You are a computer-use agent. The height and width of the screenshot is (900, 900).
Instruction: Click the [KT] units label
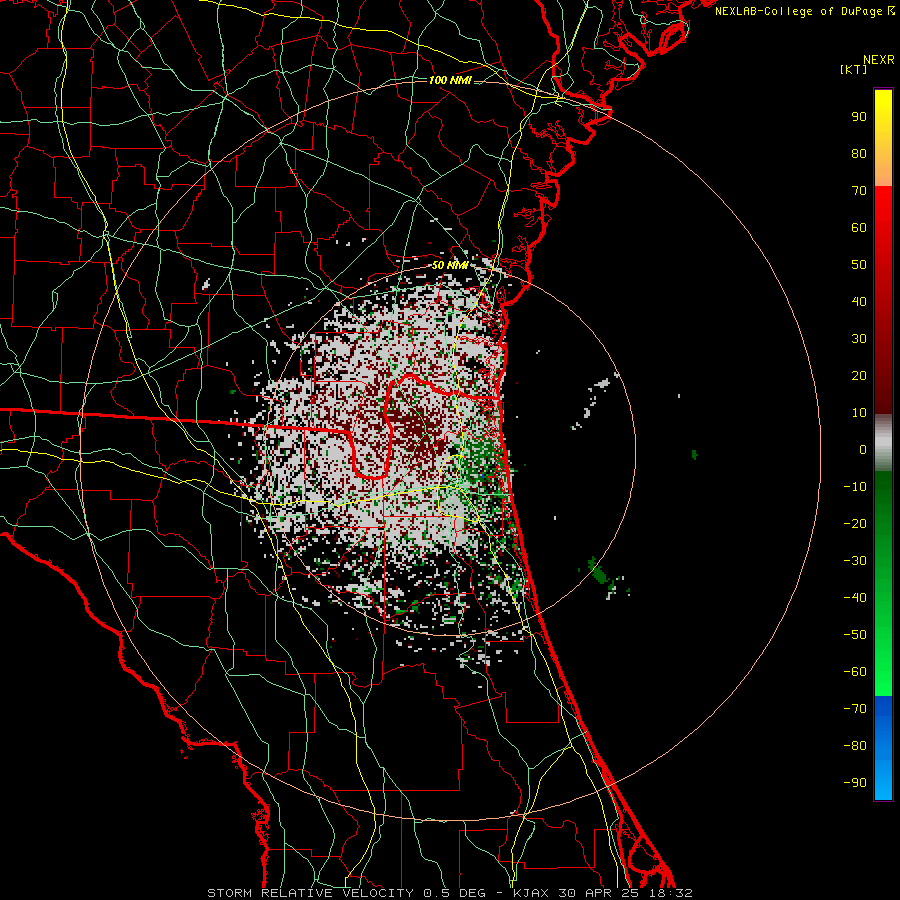pos(853,69)
